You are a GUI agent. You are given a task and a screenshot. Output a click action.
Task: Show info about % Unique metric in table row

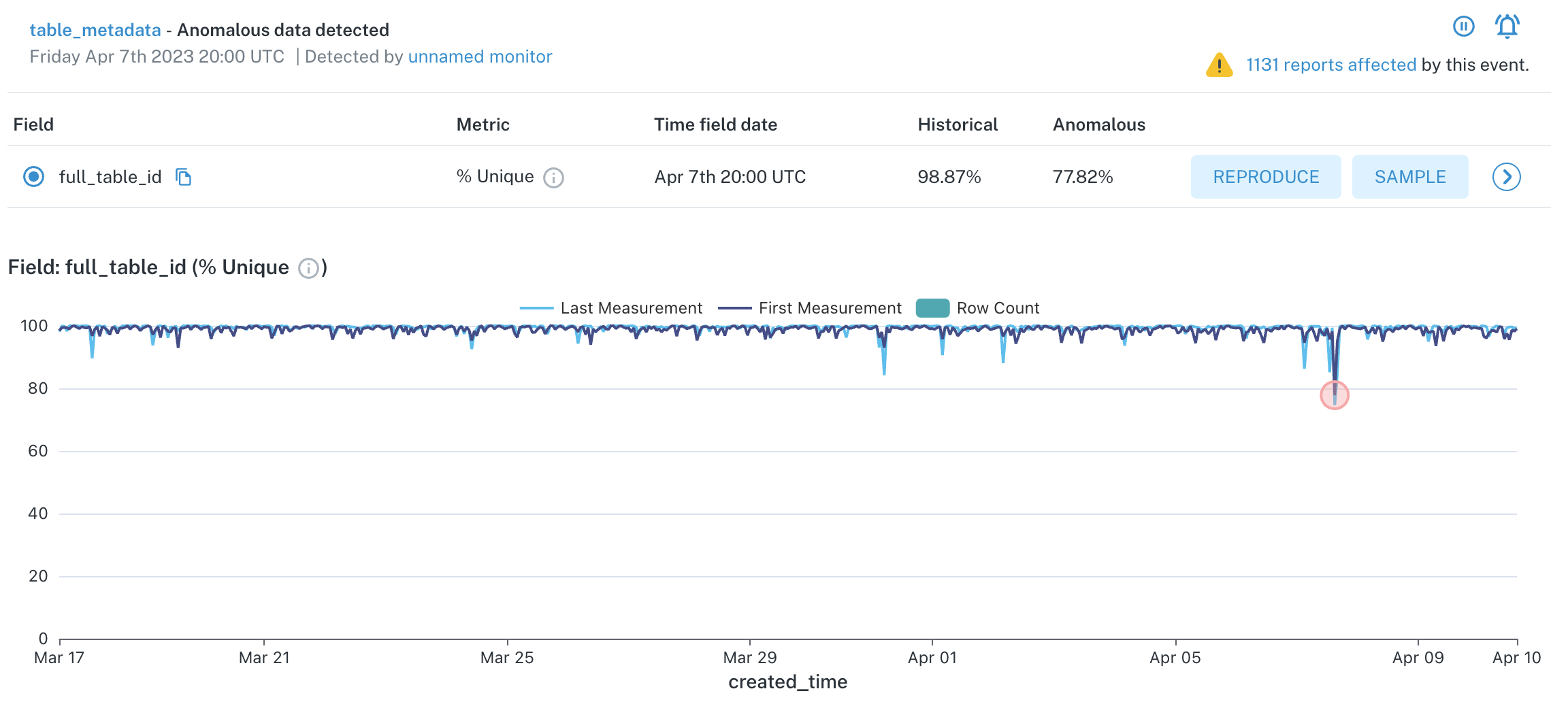[x=553, y=178]
